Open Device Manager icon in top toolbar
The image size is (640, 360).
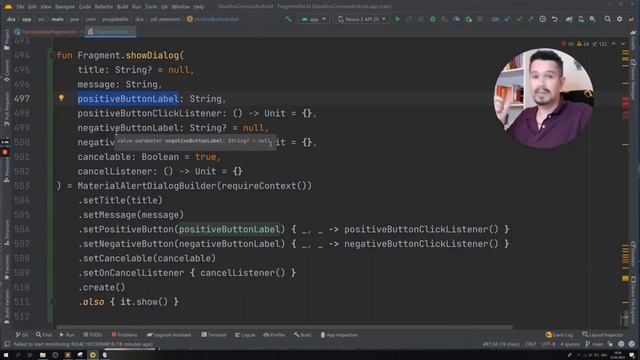coord(581,19)
